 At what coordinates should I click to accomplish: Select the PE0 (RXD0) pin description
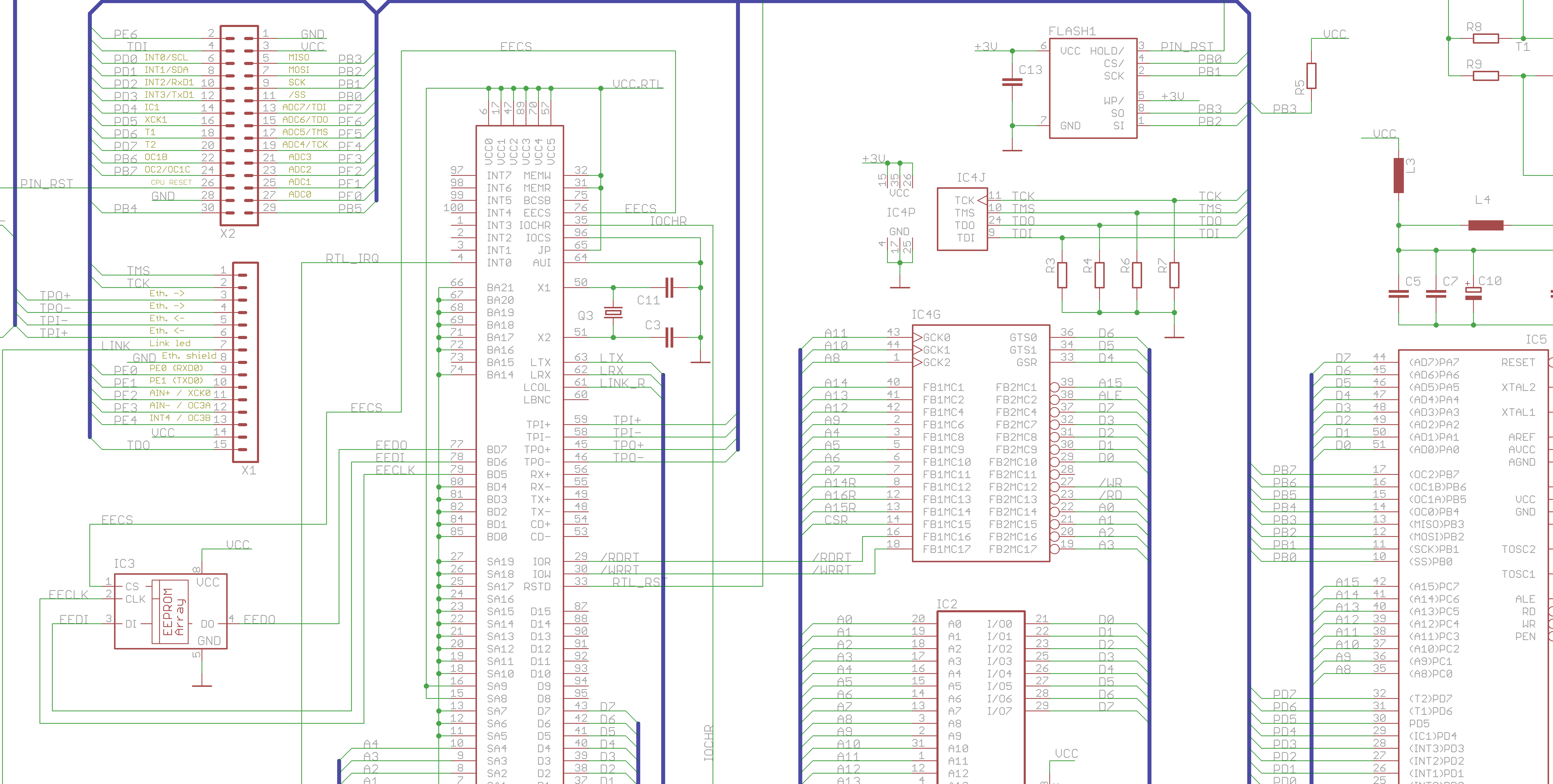[x=176, y=368]
